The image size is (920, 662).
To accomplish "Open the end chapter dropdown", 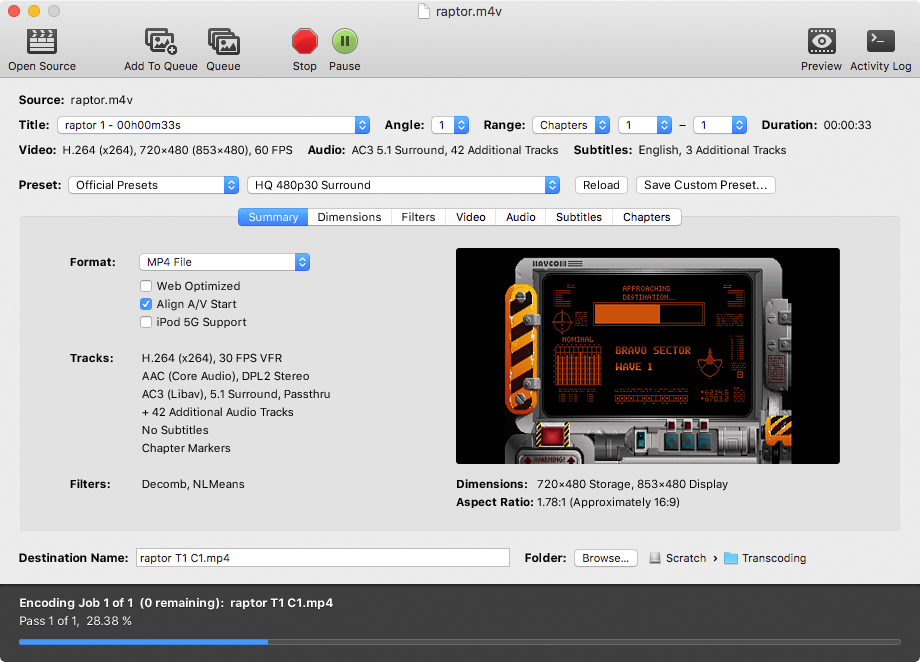I will point(720,125).
